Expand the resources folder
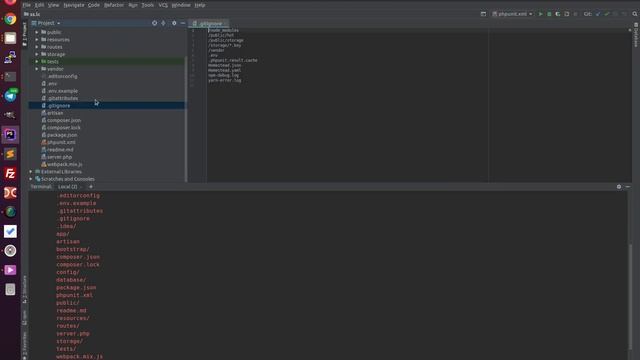 [37, 40]
